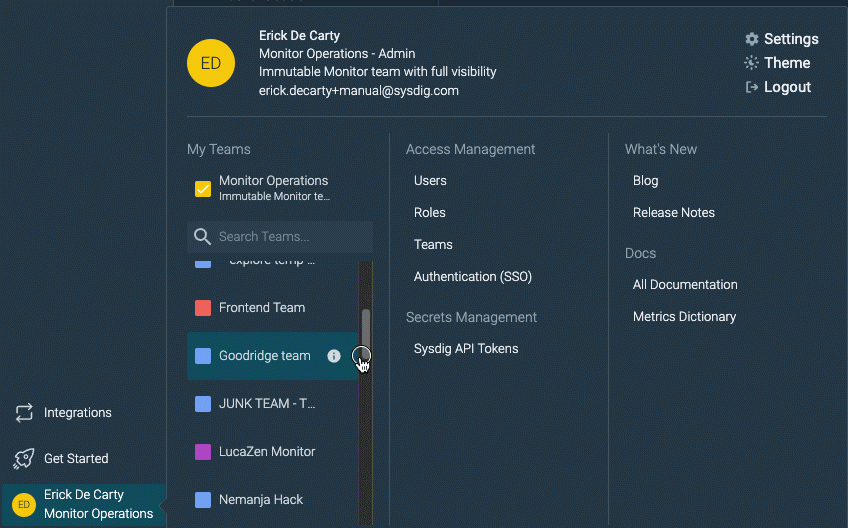The width and height of the screenshot is (848, 528).
Task: Click the large yellow ED profile avatar
Action: tap(211, 63)
